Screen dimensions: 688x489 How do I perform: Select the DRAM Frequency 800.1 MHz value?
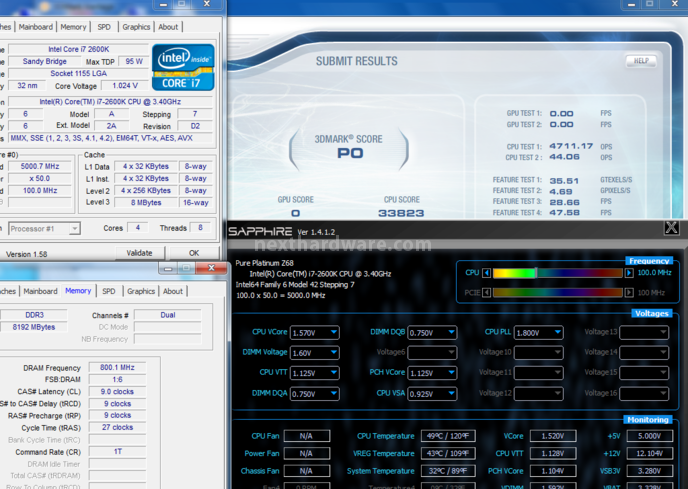(117, 367)
